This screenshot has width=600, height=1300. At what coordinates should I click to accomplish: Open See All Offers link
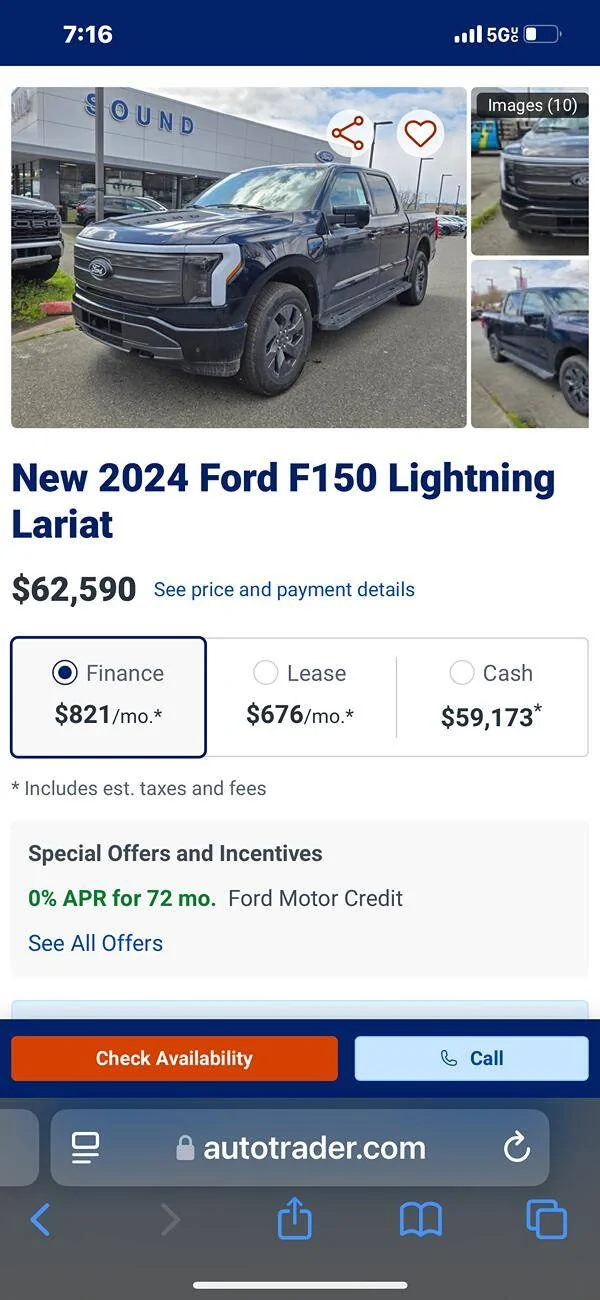pyautogui.click(x=95, y=943)
